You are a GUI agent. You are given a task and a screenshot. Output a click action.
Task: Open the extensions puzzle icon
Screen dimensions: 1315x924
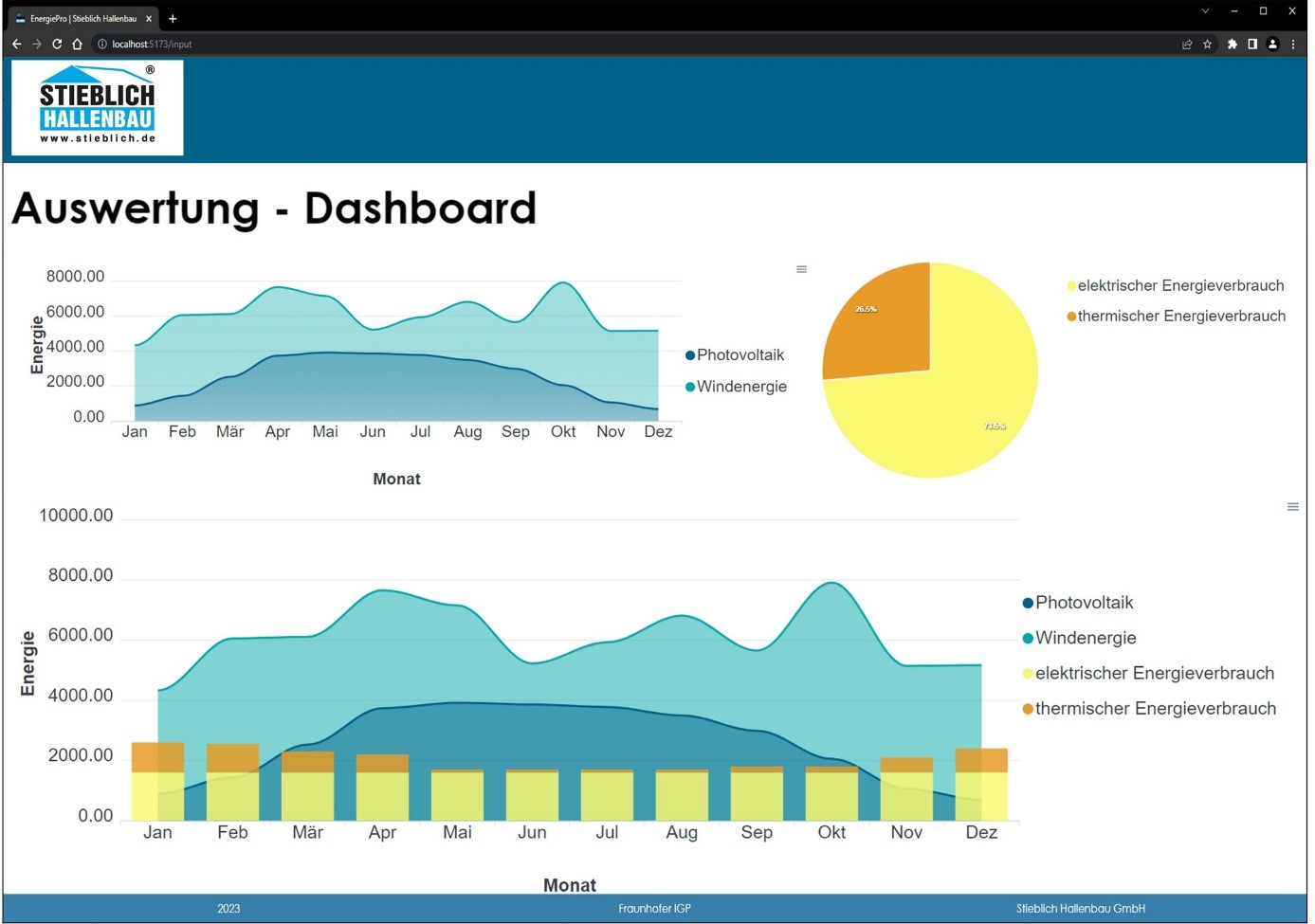(1232, 44)
